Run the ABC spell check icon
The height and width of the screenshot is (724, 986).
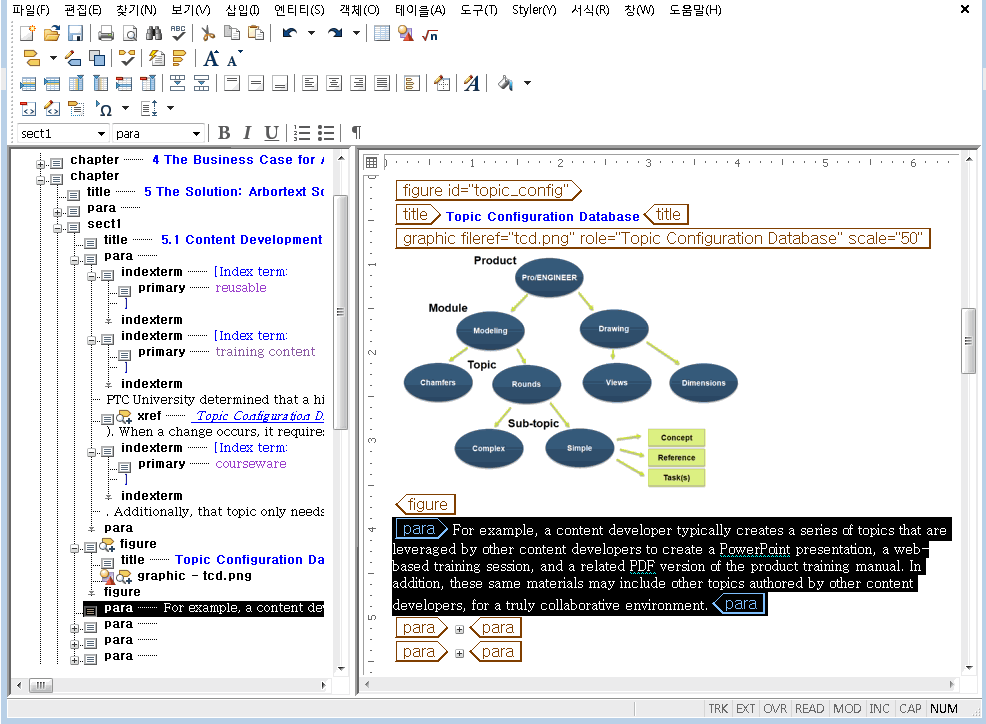click(178, 33)
